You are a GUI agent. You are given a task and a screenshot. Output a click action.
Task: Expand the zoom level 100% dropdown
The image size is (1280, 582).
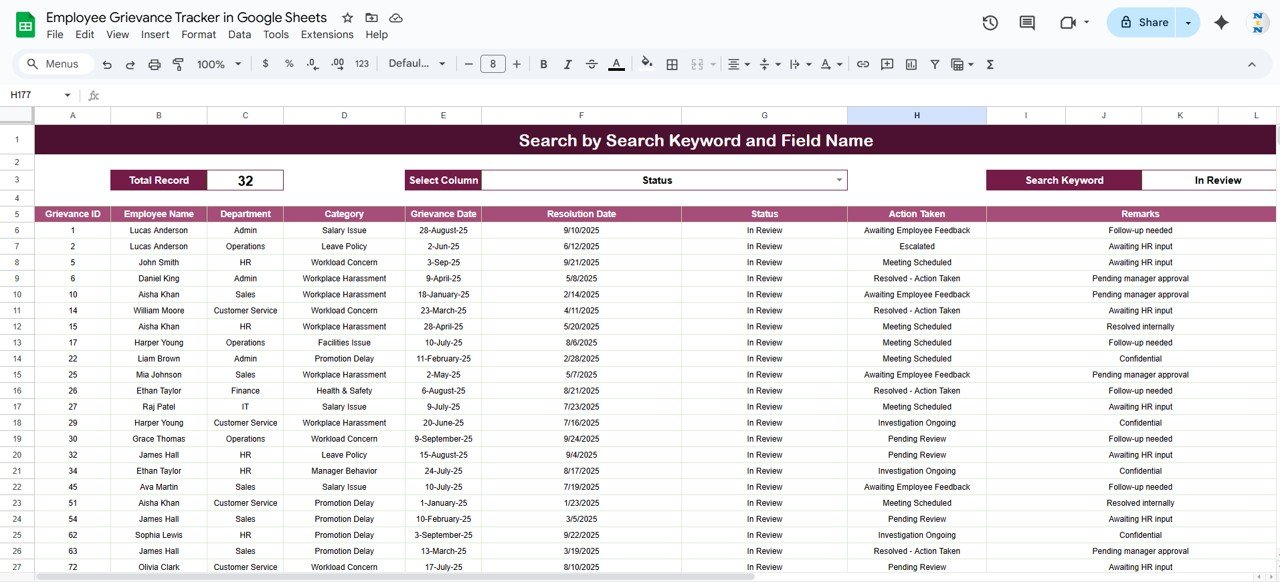pos(219,64)
